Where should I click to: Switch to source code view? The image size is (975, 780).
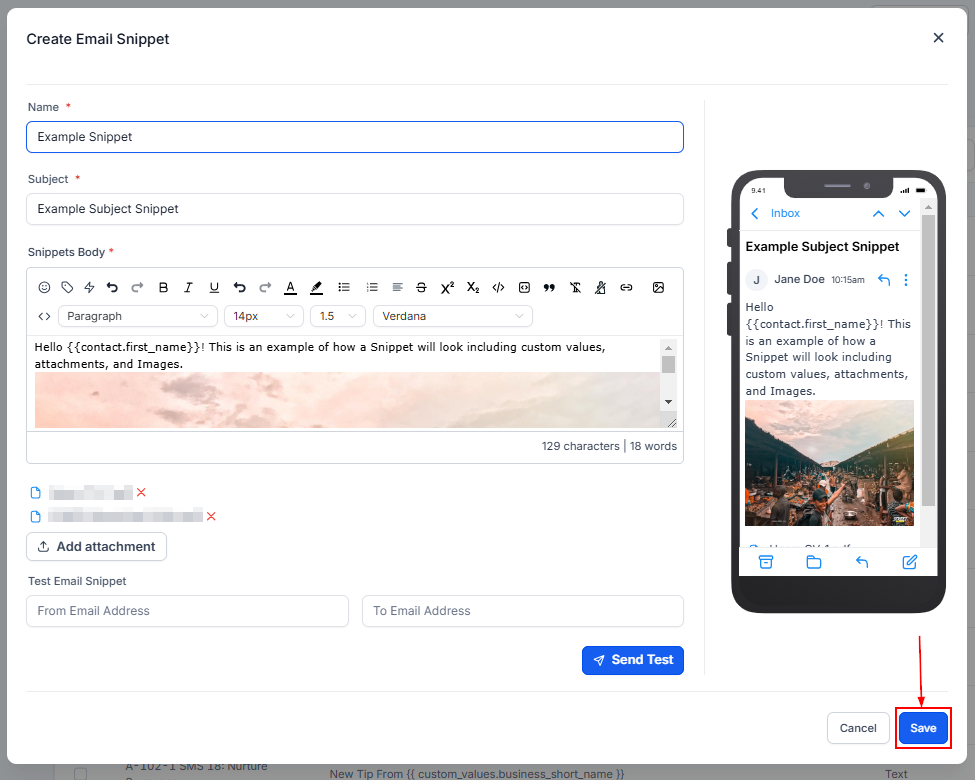point(44,317)
